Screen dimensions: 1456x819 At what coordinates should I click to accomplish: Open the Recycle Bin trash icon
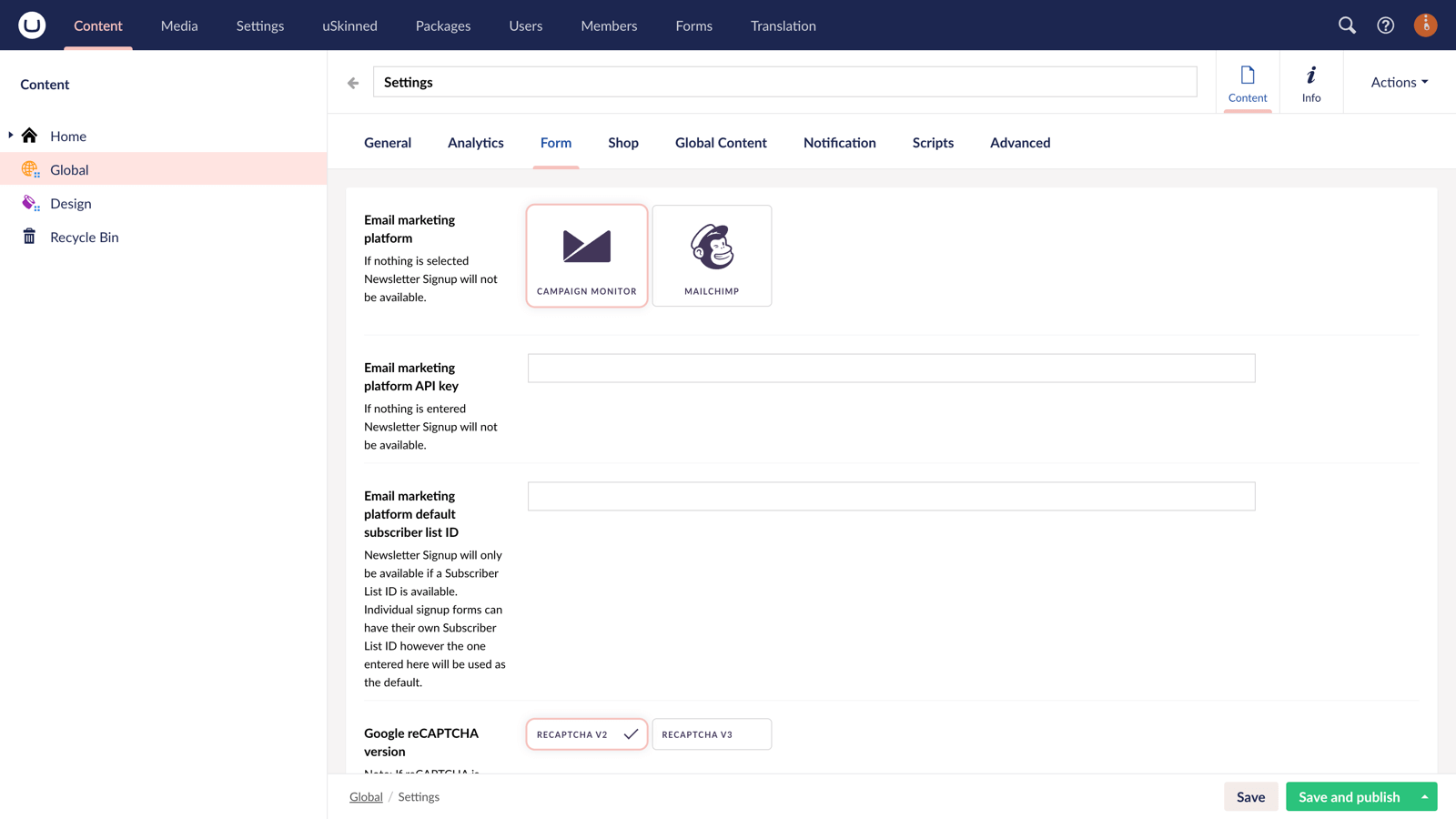click(x=30, y=237)
